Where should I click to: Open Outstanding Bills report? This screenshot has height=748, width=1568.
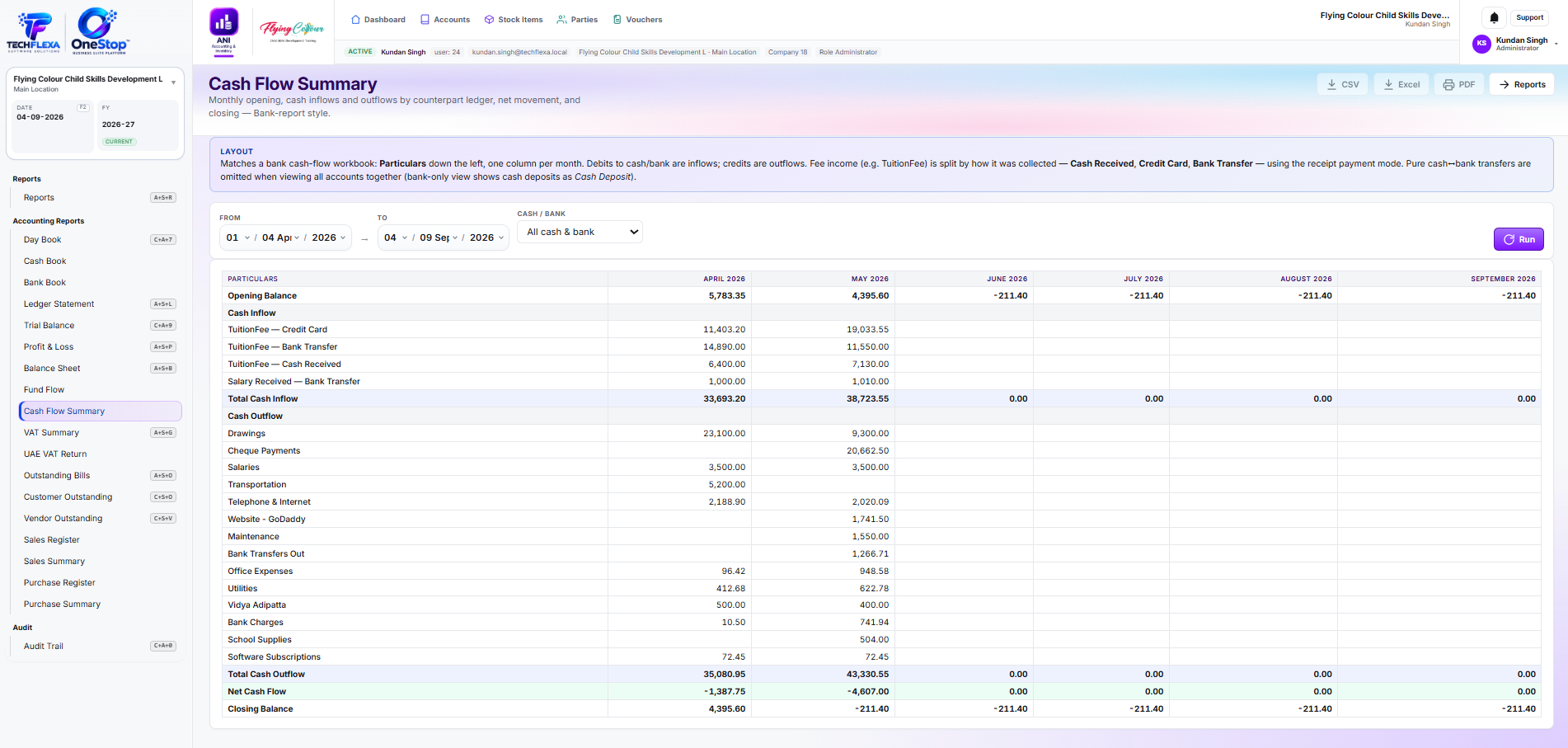tap(99, 476)
